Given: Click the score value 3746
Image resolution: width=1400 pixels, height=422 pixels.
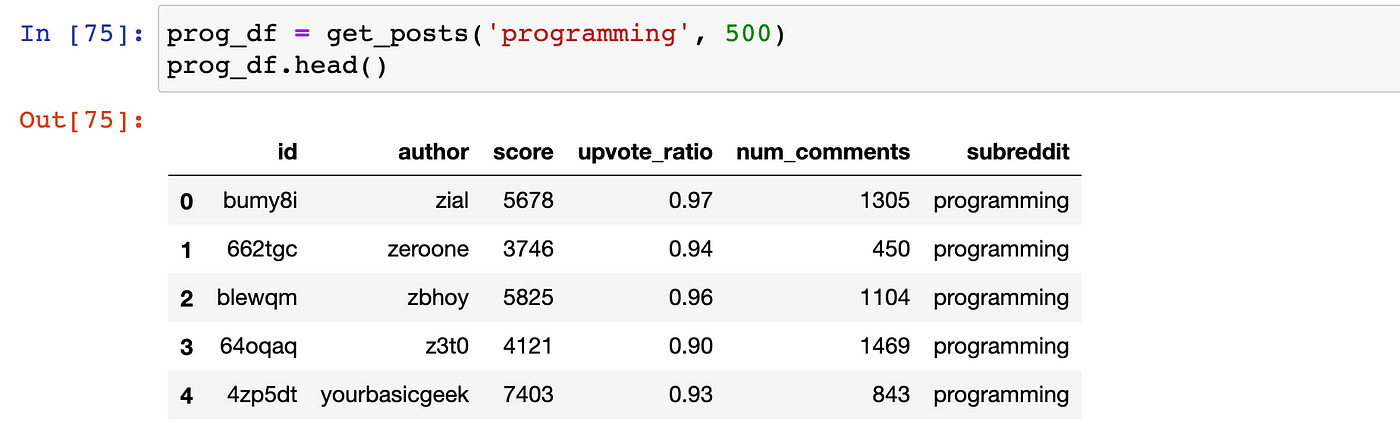Looking at the screenshot, I should pos(527,250).
